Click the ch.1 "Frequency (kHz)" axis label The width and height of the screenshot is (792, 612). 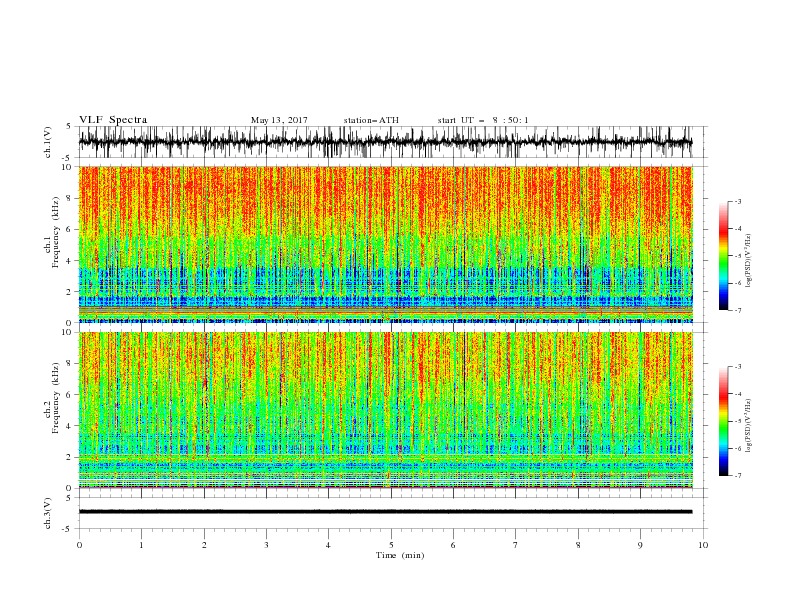click(56, 233)
